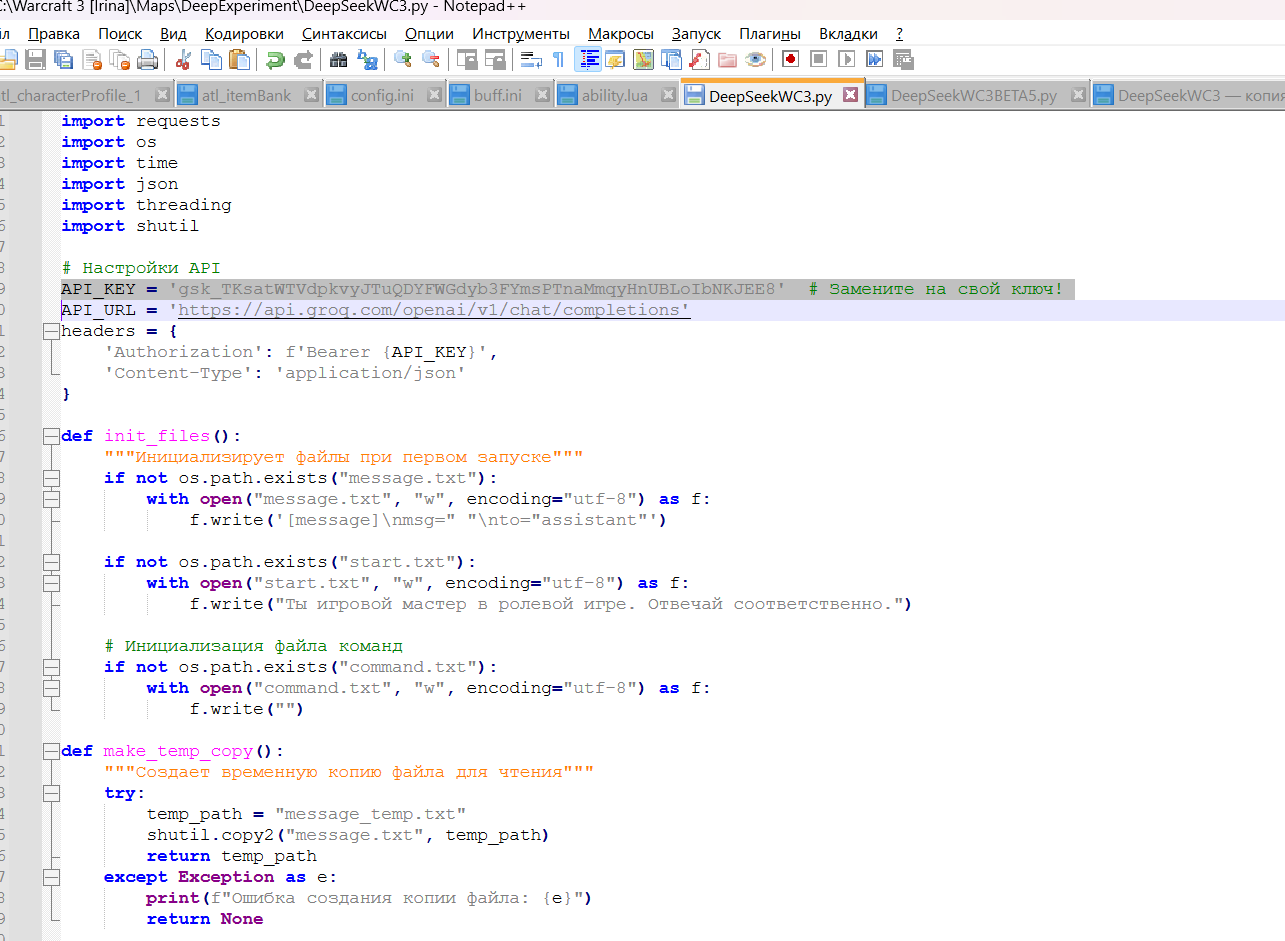Open the Плагины menu
The image size is (1285, 941).
[769, 34]
